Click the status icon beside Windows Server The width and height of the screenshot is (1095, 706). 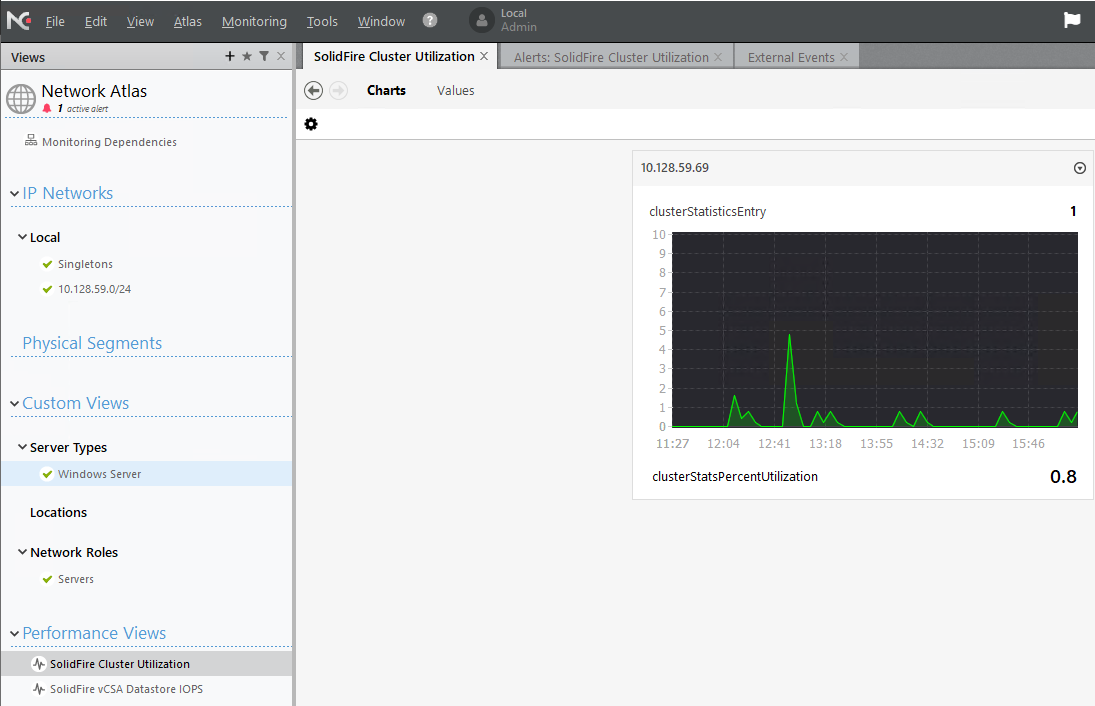47,474
